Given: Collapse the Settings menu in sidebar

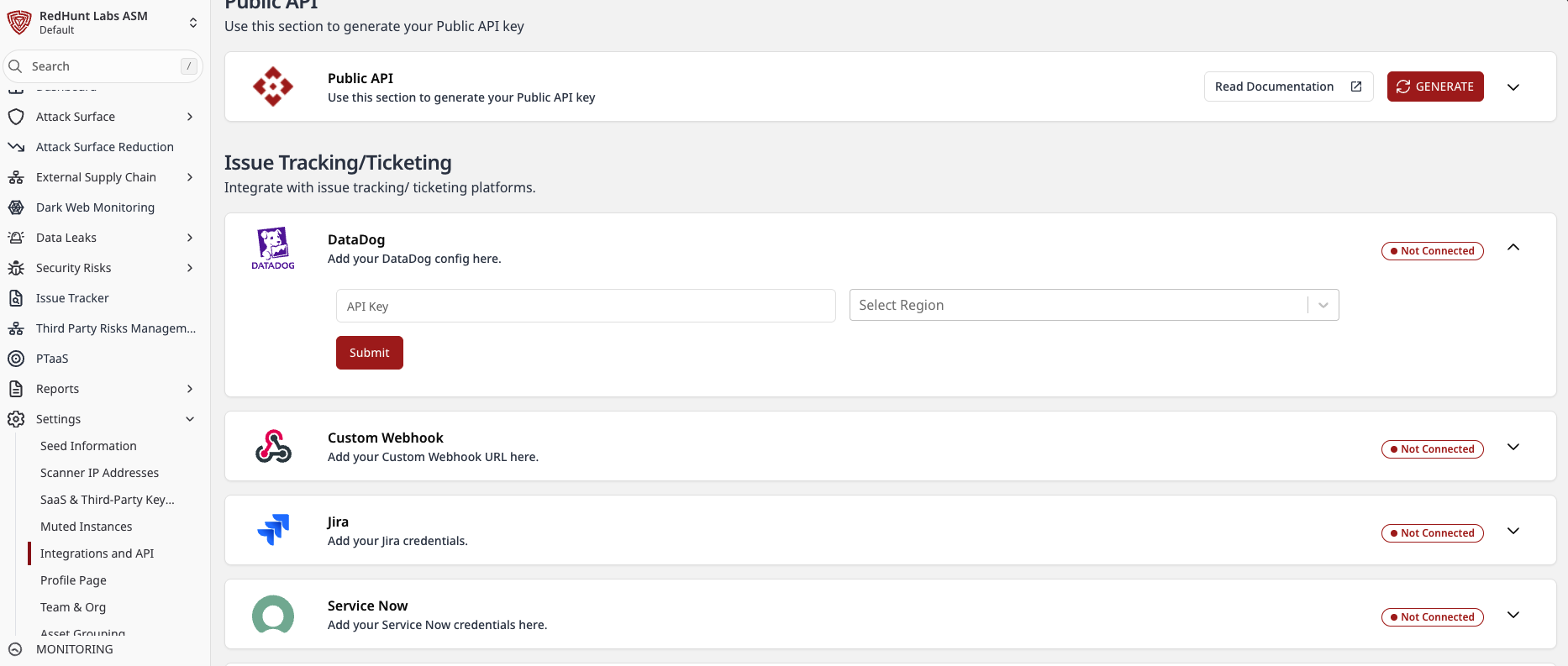Looking at the screenshot, I should (190, 419).
